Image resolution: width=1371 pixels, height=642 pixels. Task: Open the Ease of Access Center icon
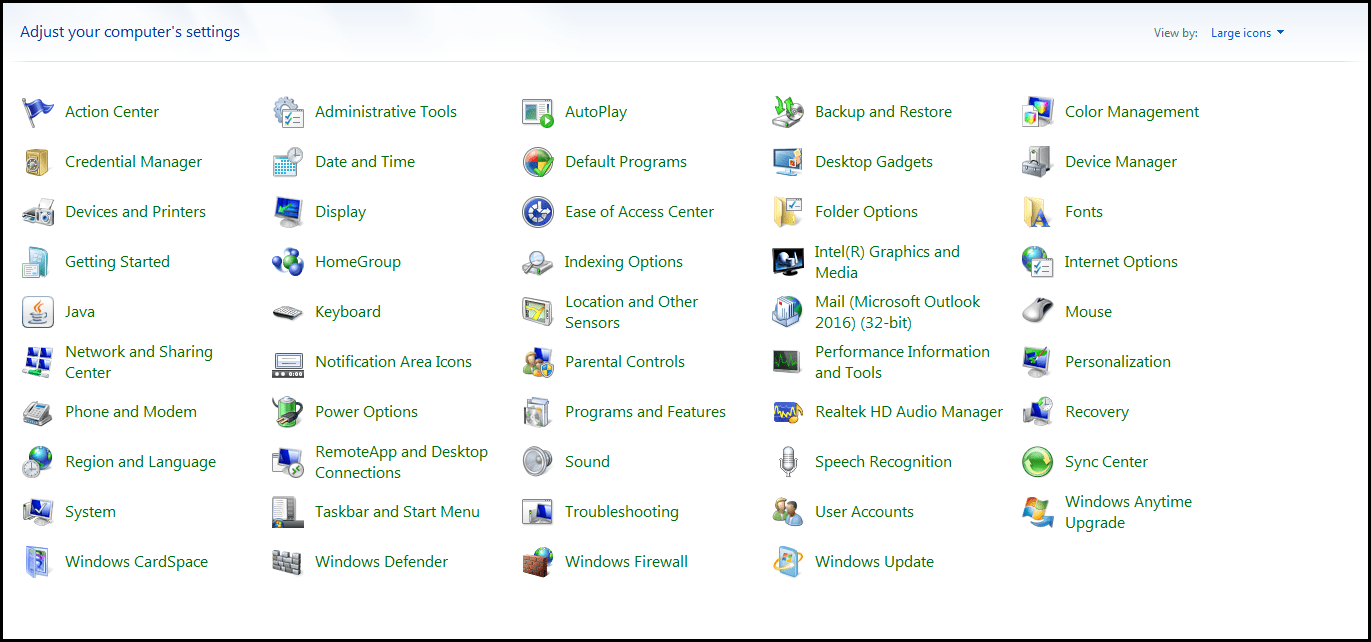coord(538,212)
